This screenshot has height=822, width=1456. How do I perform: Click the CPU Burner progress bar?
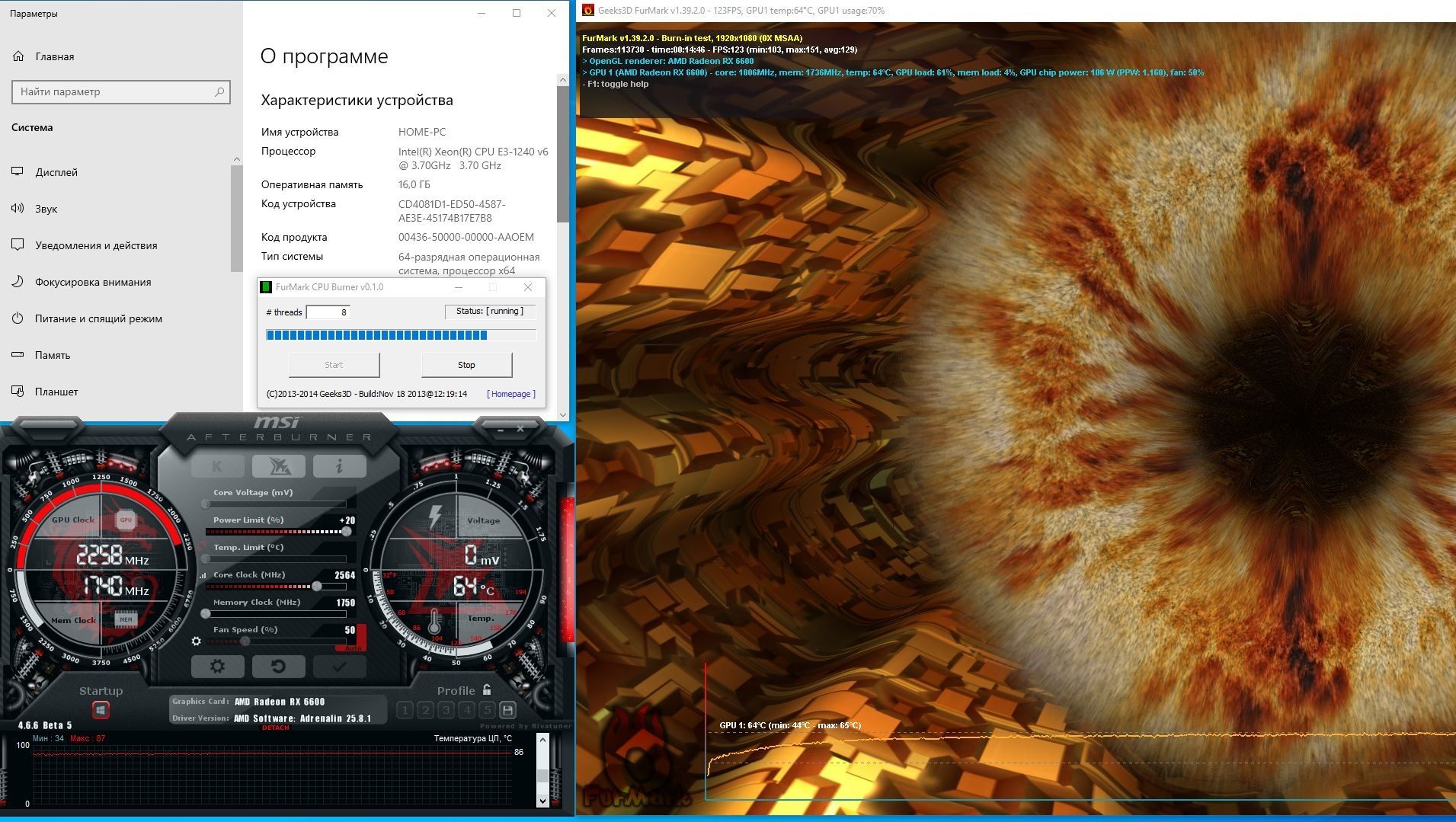click(x=401, y=335)
